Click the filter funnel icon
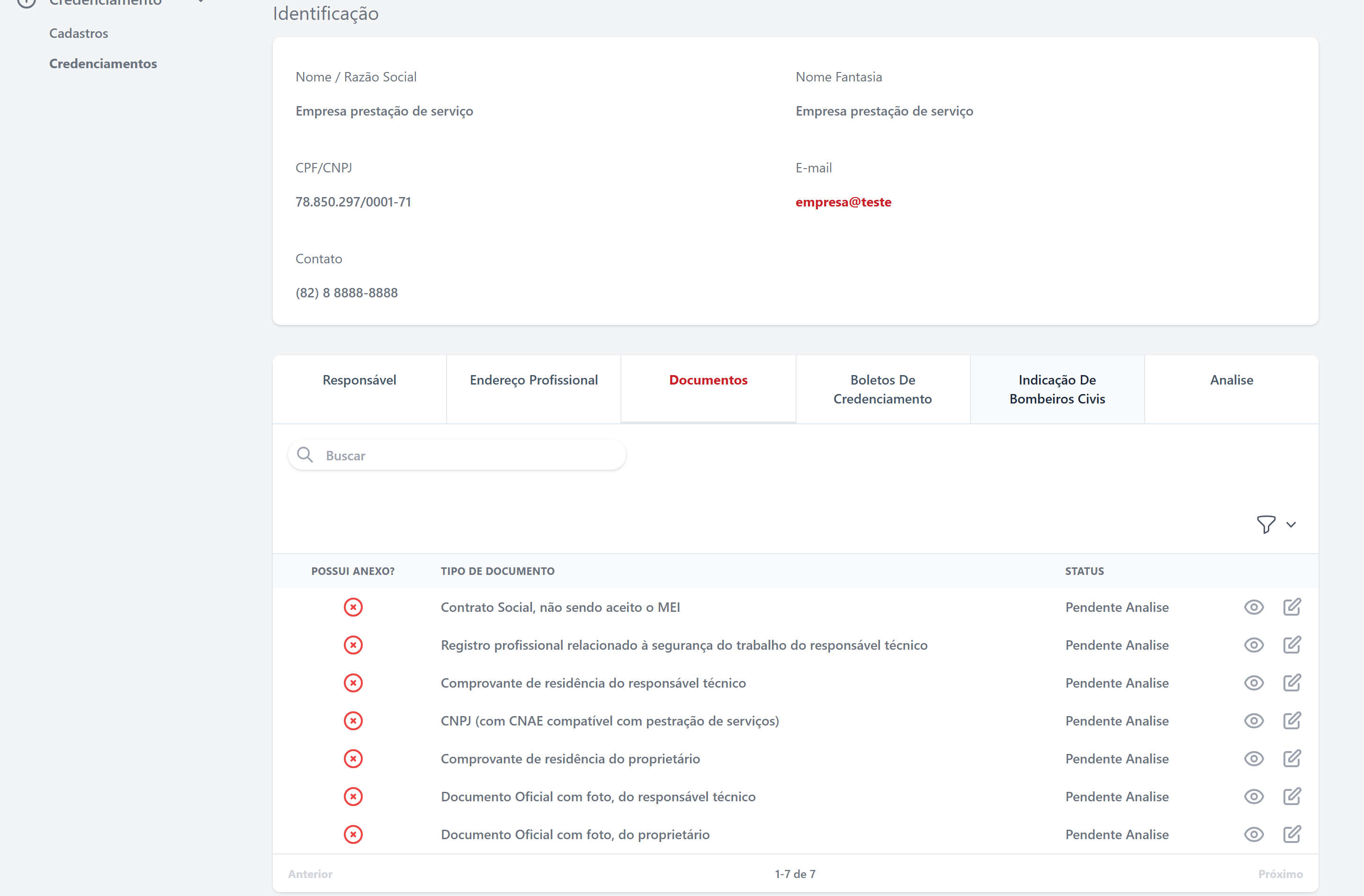The image size is (1364, 896). pyautogui.click(x=1265, y=524)
